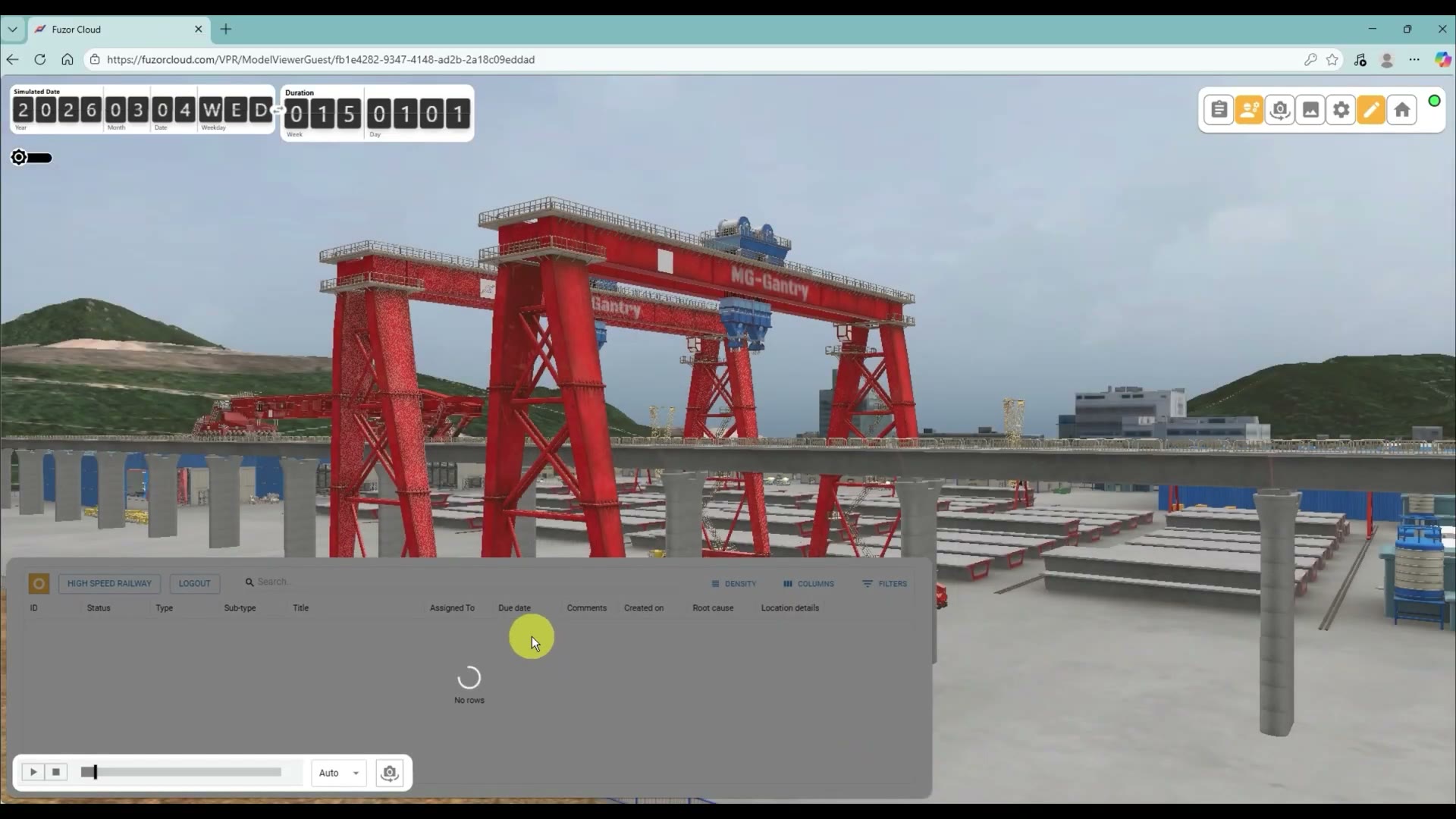The width and height of the screenshot is (1456, 819).
Task: Close the Fuzor Cloud tab
Action: (x=199, y=29)
